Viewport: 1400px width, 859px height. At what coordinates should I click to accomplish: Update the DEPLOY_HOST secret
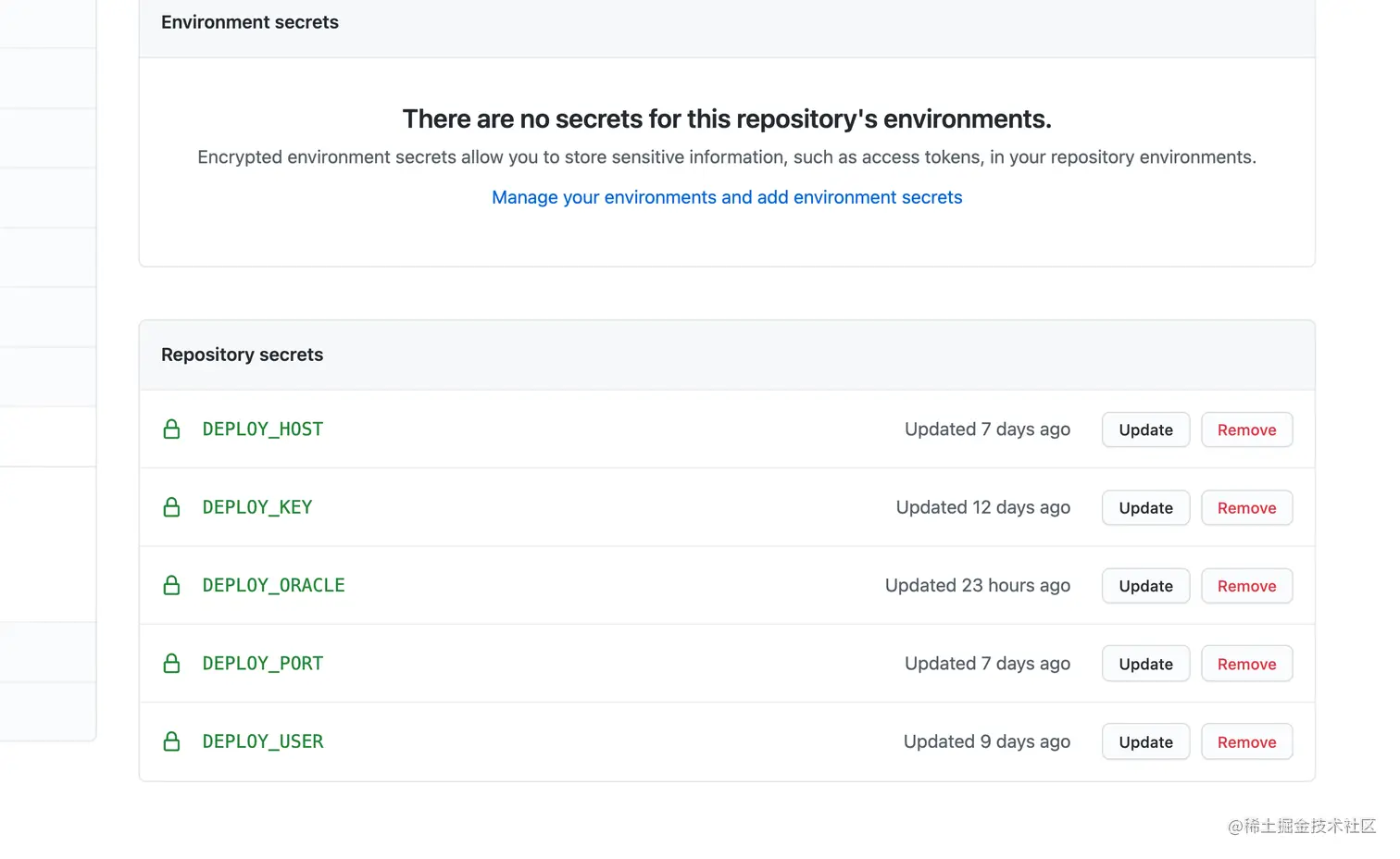1145,429
